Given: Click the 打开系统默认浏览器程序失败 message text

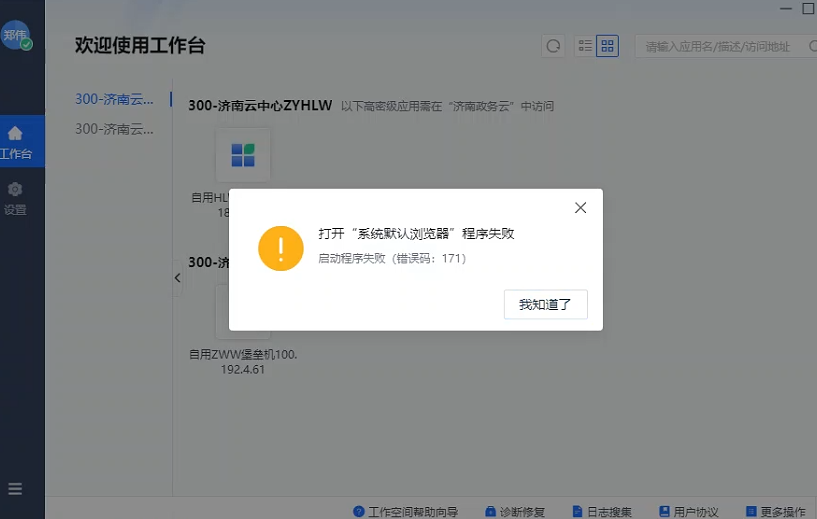Looking at the screenshot, I should click(x=416, y=233).
